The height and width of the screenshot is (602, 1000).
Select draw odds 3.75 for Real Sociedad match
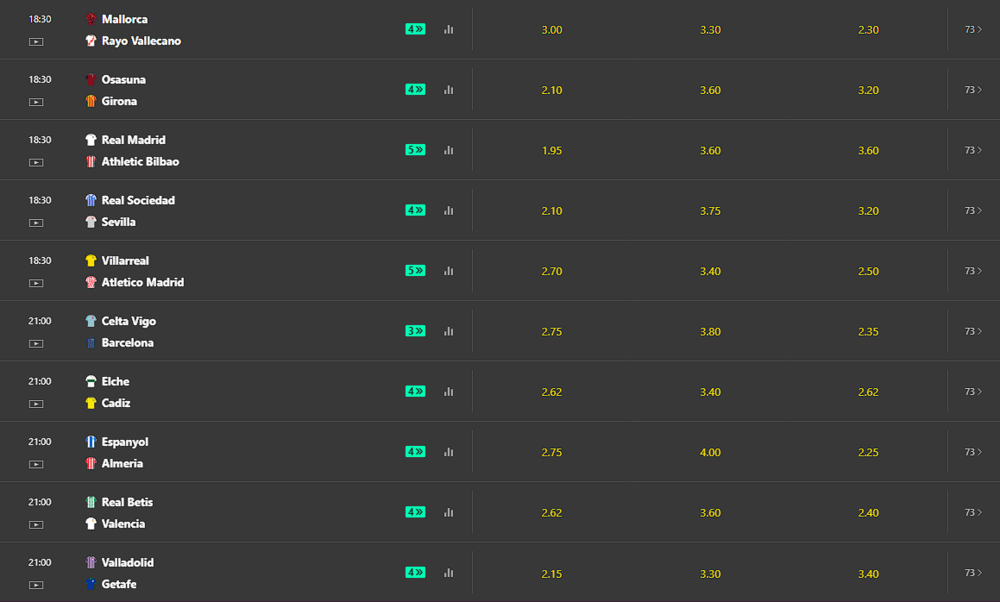[710, 211]
